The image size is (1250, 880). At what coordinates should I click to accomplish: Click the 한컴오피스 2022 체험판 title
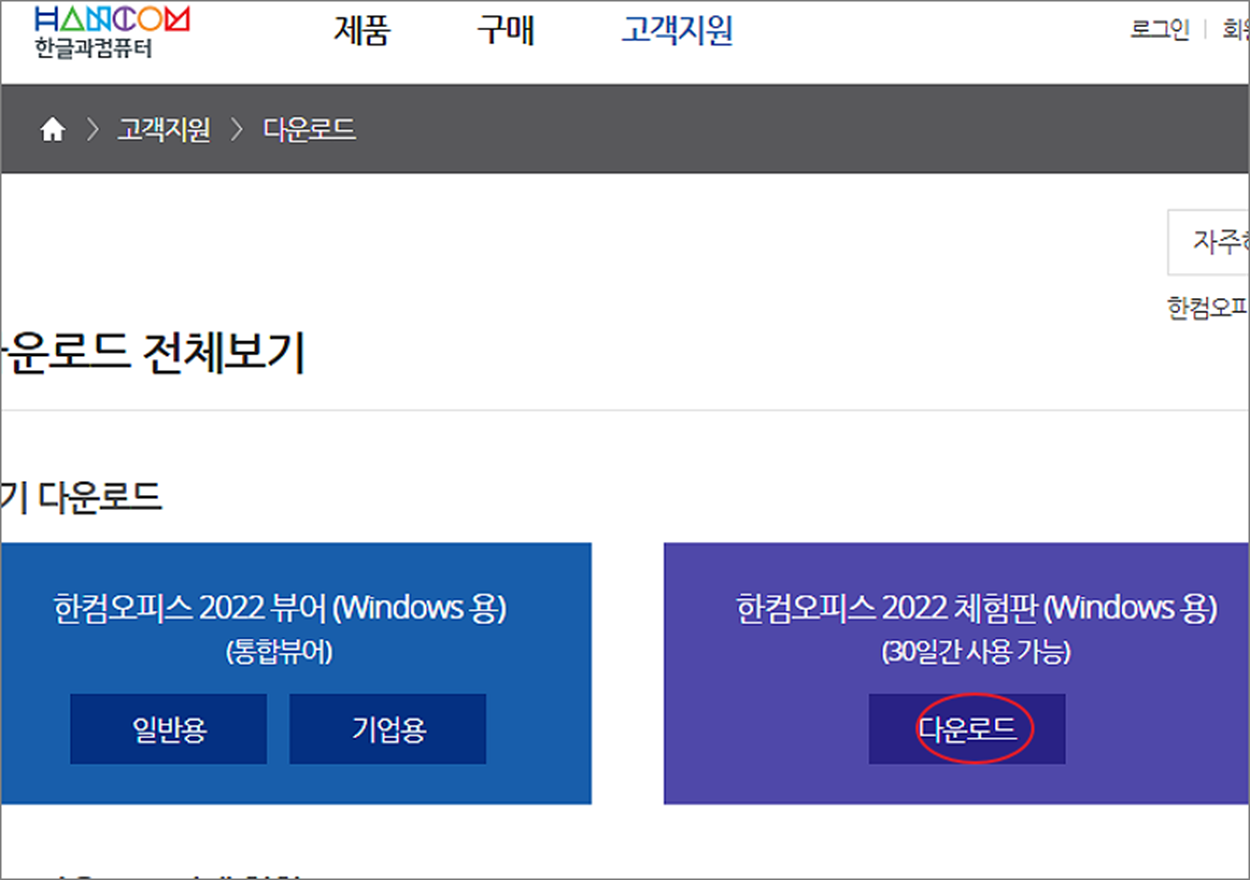click(x=976, y=608)
